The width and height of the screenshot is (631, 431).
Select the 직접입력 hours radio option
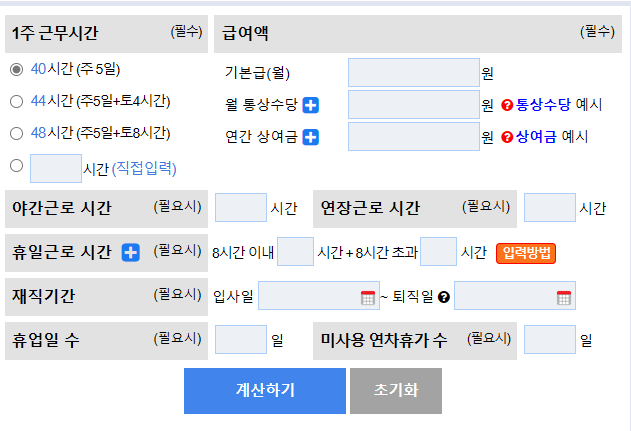pos(16,165)
